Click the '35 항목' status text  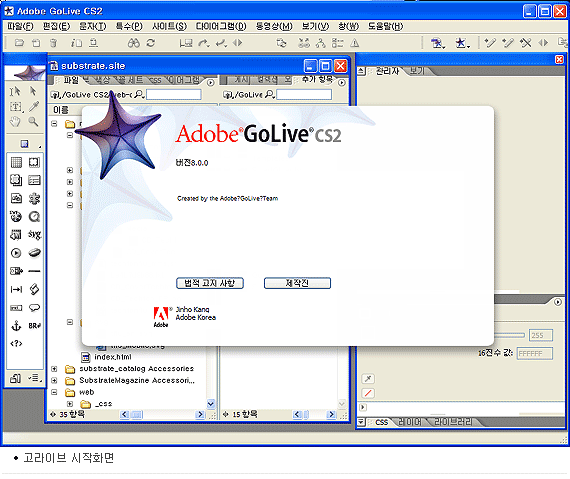click(72, 414)
